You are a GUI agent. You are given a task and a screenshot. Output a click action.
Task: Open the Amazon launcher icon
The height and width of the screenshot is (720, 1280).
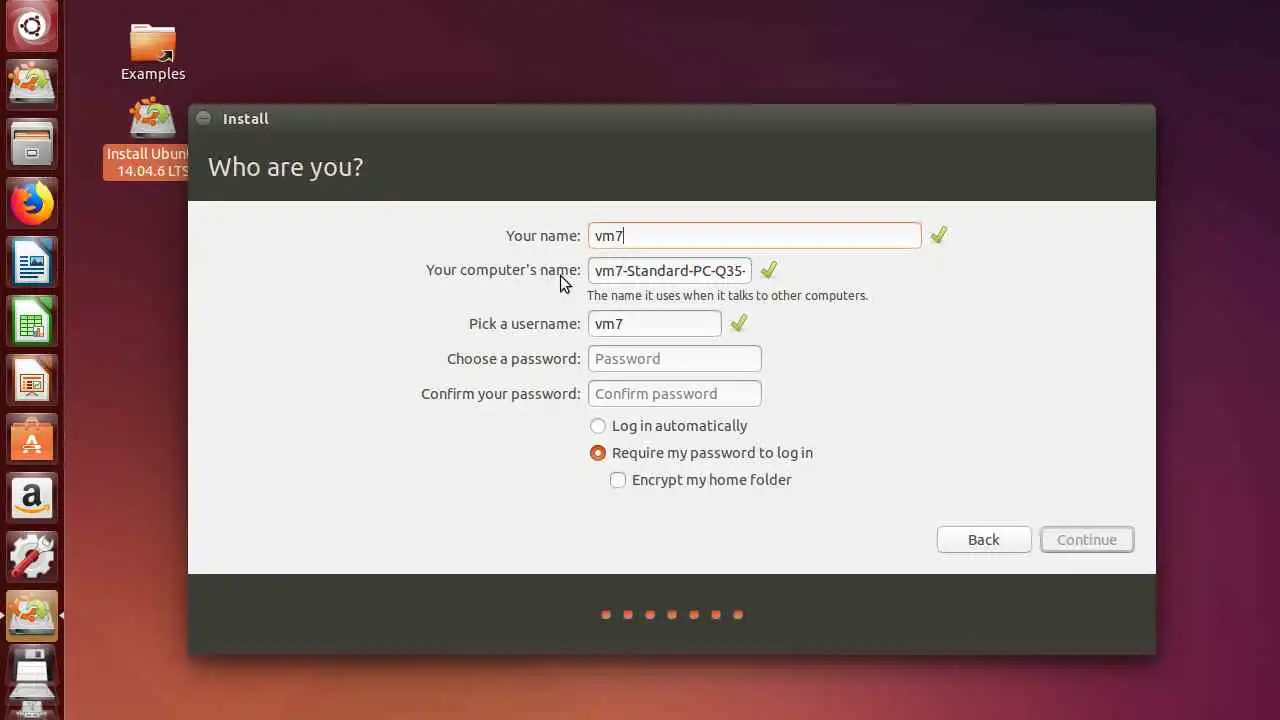[x=32, y=498]
